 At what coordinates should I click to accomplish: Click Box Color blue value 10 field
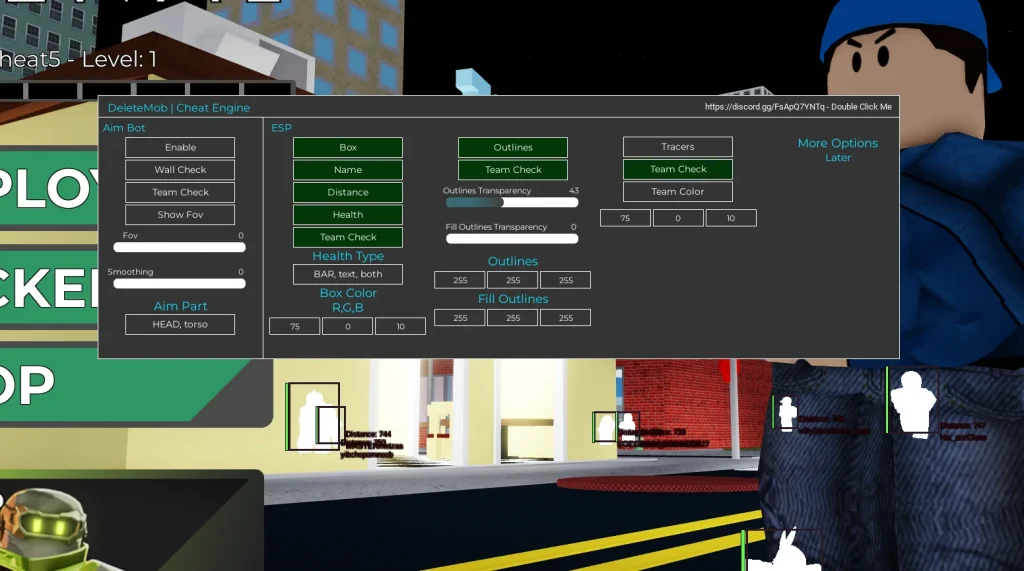(400, 326)
